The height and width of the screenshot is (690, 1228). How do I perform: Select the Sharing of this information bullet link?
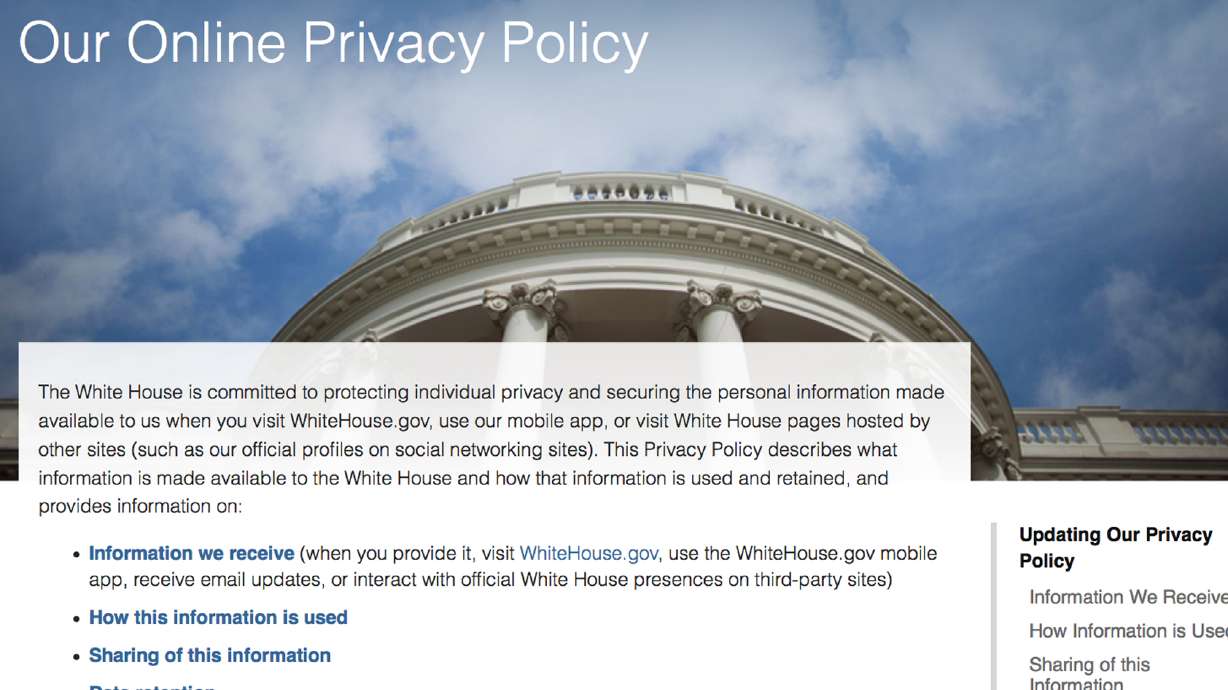pos(209,655)
